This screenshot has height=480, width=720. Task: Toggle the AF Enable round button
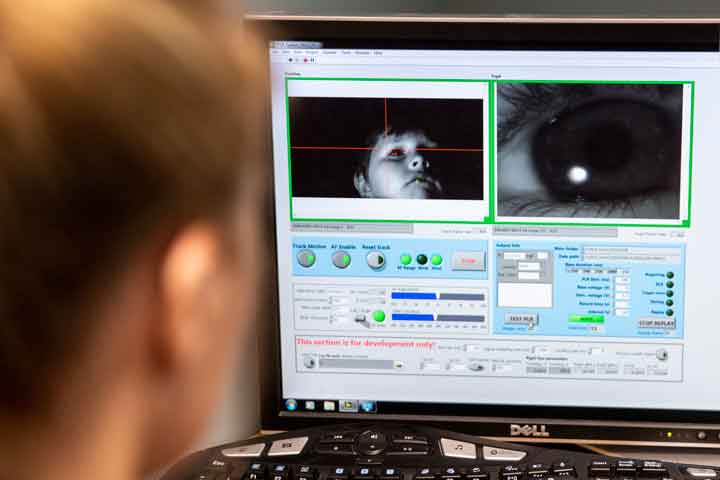click(x=341, y=259)
